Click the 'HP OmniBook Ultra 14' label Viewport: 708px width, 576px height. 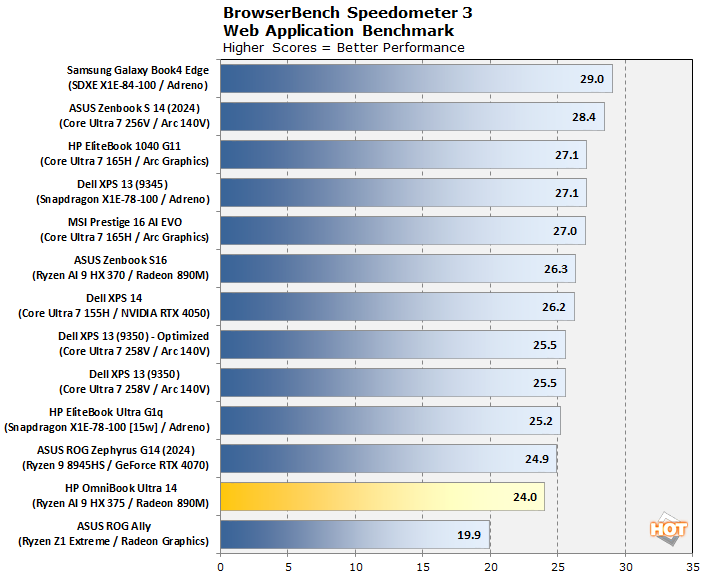pos(121,488)
